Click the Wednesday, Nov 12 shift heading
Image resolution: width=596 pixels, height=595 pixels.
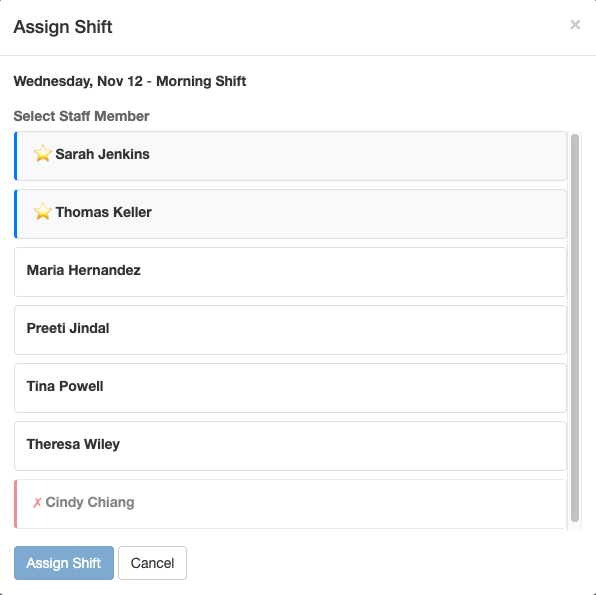[130, 81]
